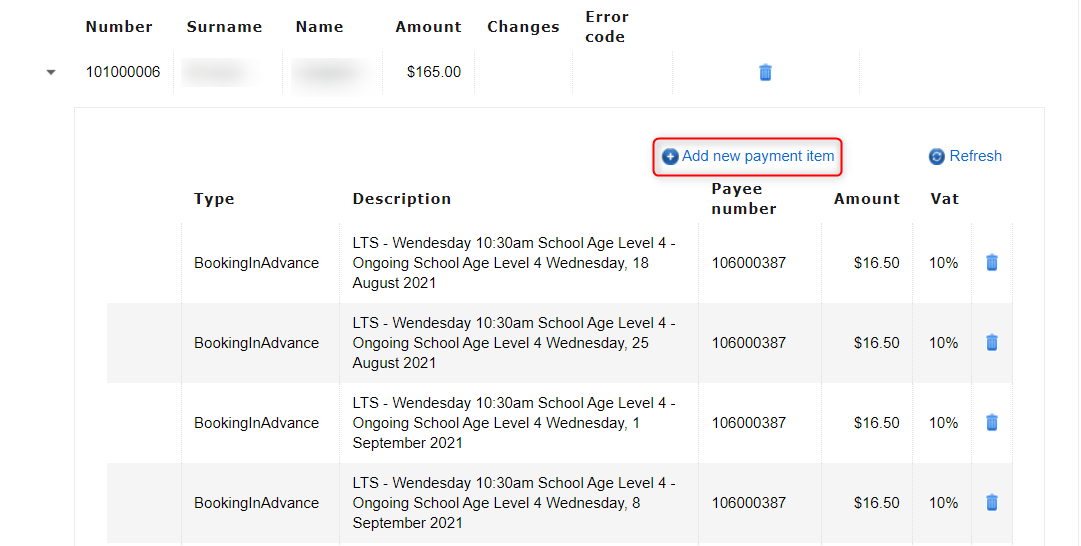Image resolution: width=1081 pixels, height=546 pixels.
Task: Select the $165.00 total amount cell
Action: click(x=433, y=72)
